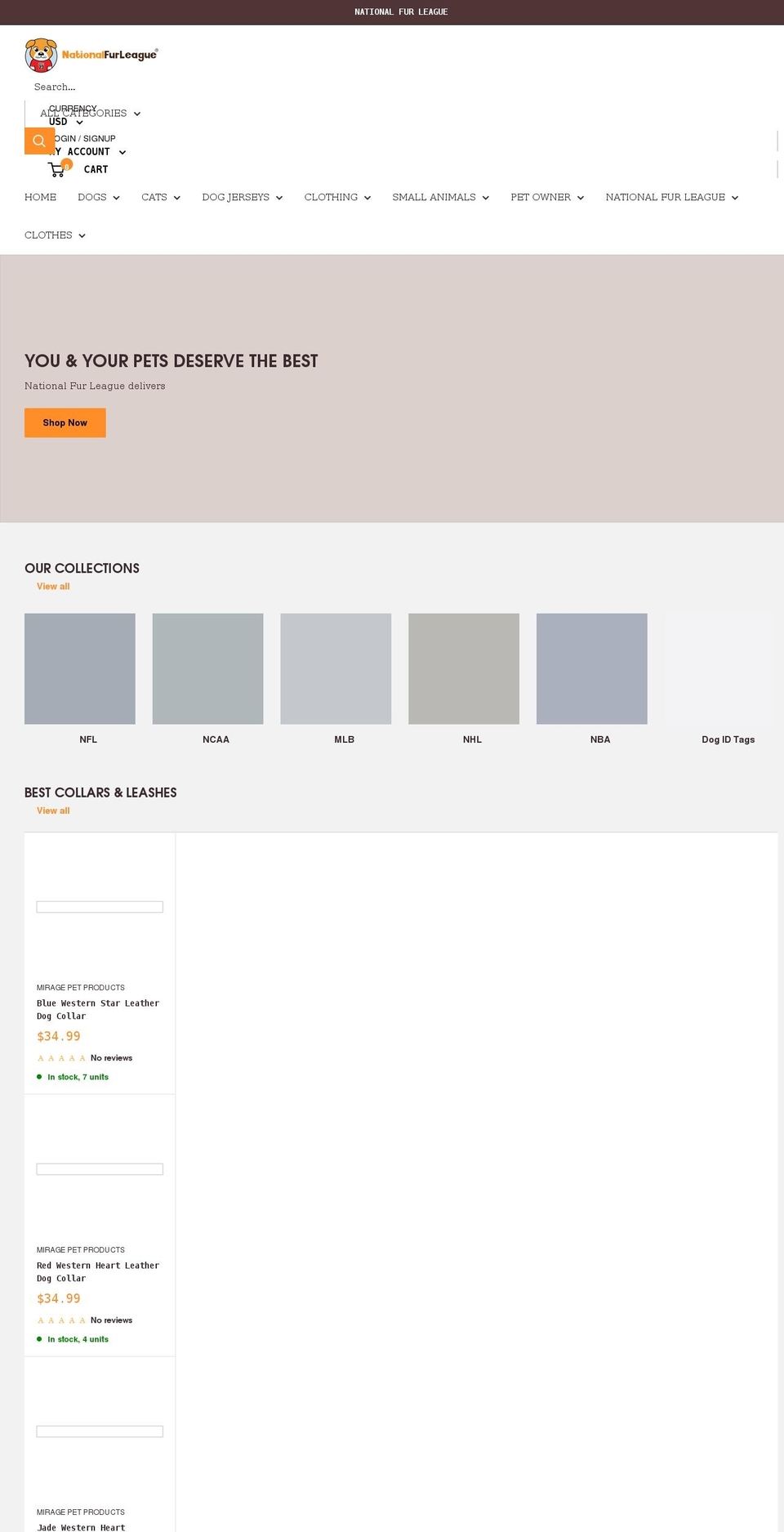Screen dimensions: 784x1532
Task: Open the Cart link
Action: [x=96, y=169]
